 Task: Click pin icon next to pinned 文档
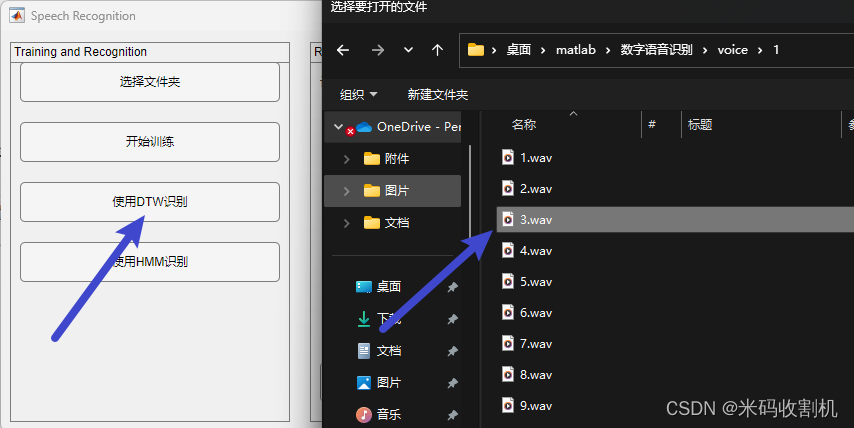pyautogui.click(x=452, y=351)
